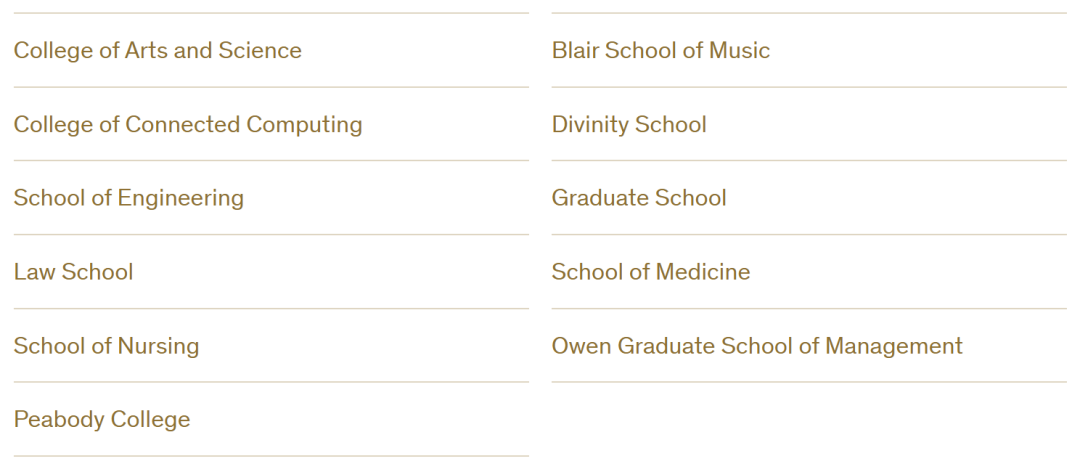Select the School of Medicine link
This screenshot has width=1080, height=472.
[x=651, y=272]
